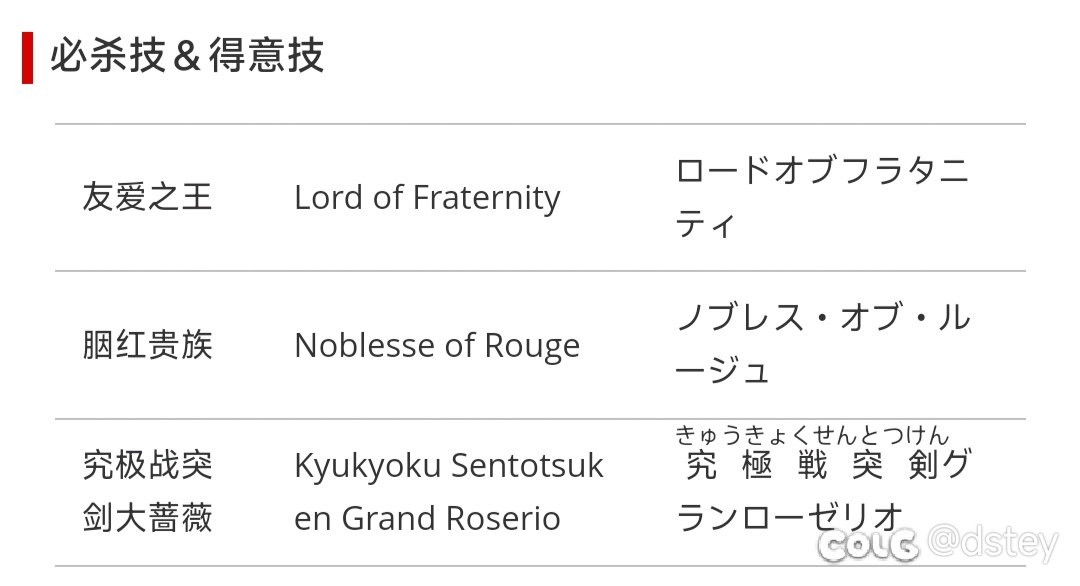
Task: Click the ランローゼリオ katakana line
Action: tap(789, 518)
